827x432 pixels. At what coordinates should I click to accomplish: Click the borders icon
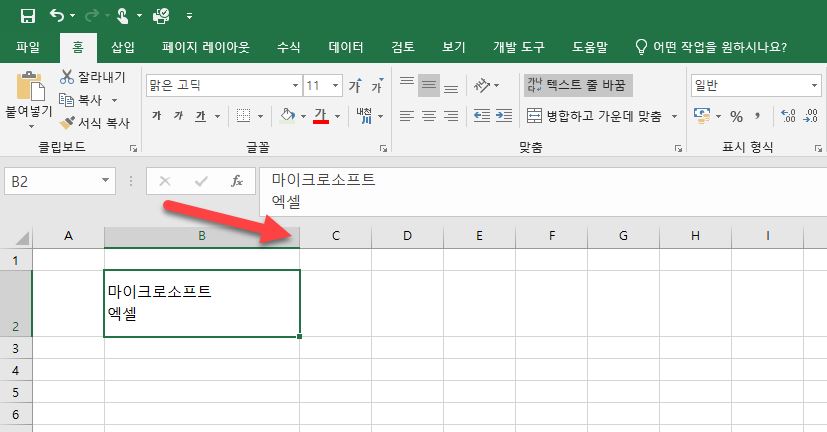[x=243, y=116]
